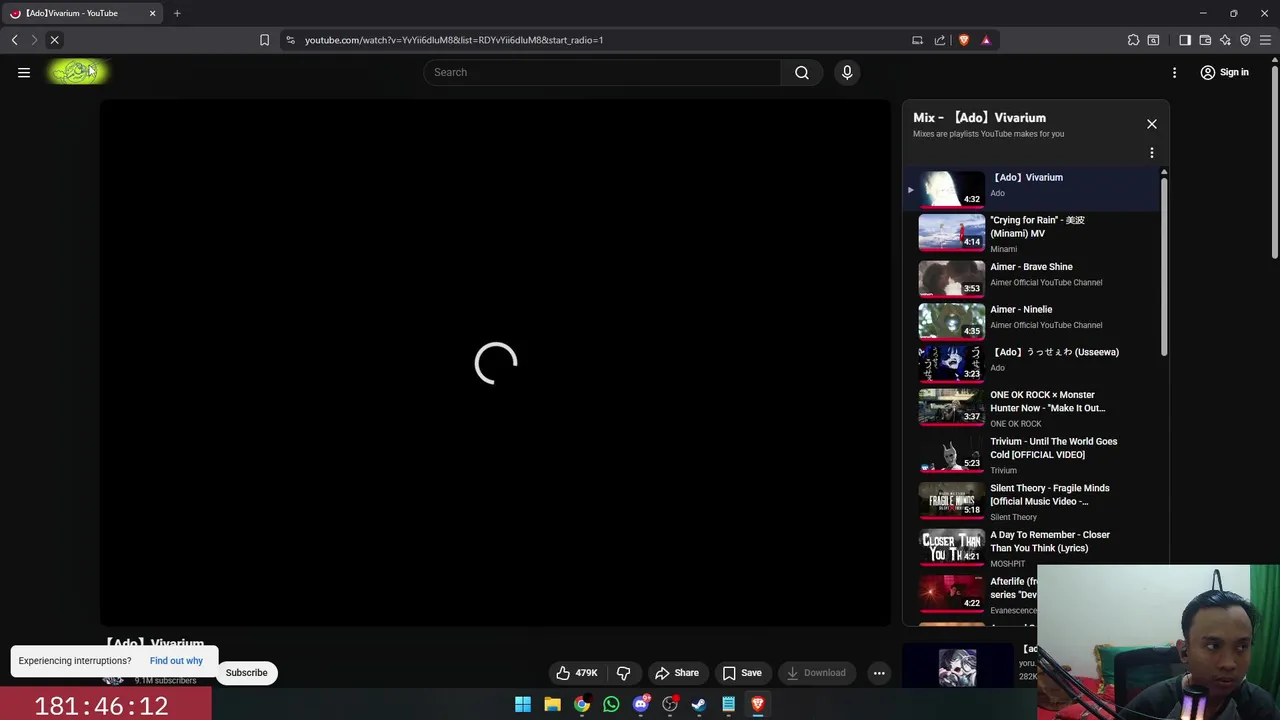This screenshot has width=1280, height=720.
Task: Open the Windows Start menu
Action: (523, 705)
